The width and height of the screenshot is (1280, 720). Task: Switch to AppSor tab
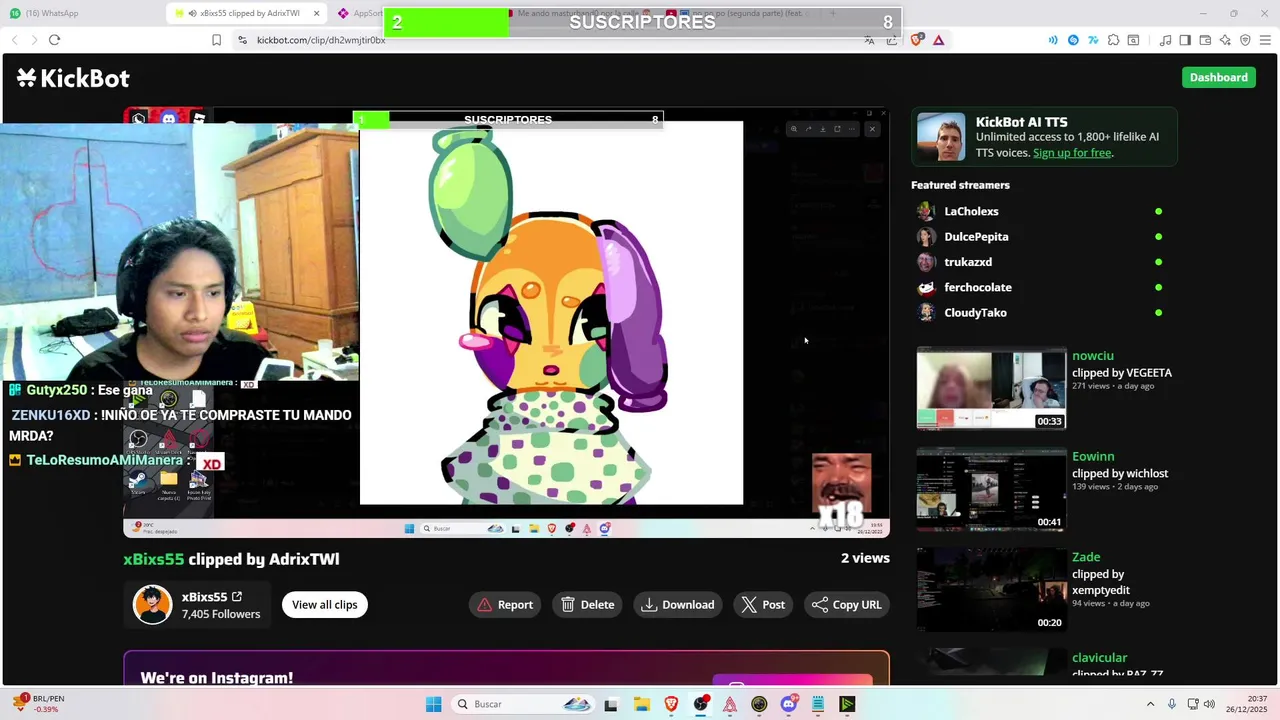[360, 13]
